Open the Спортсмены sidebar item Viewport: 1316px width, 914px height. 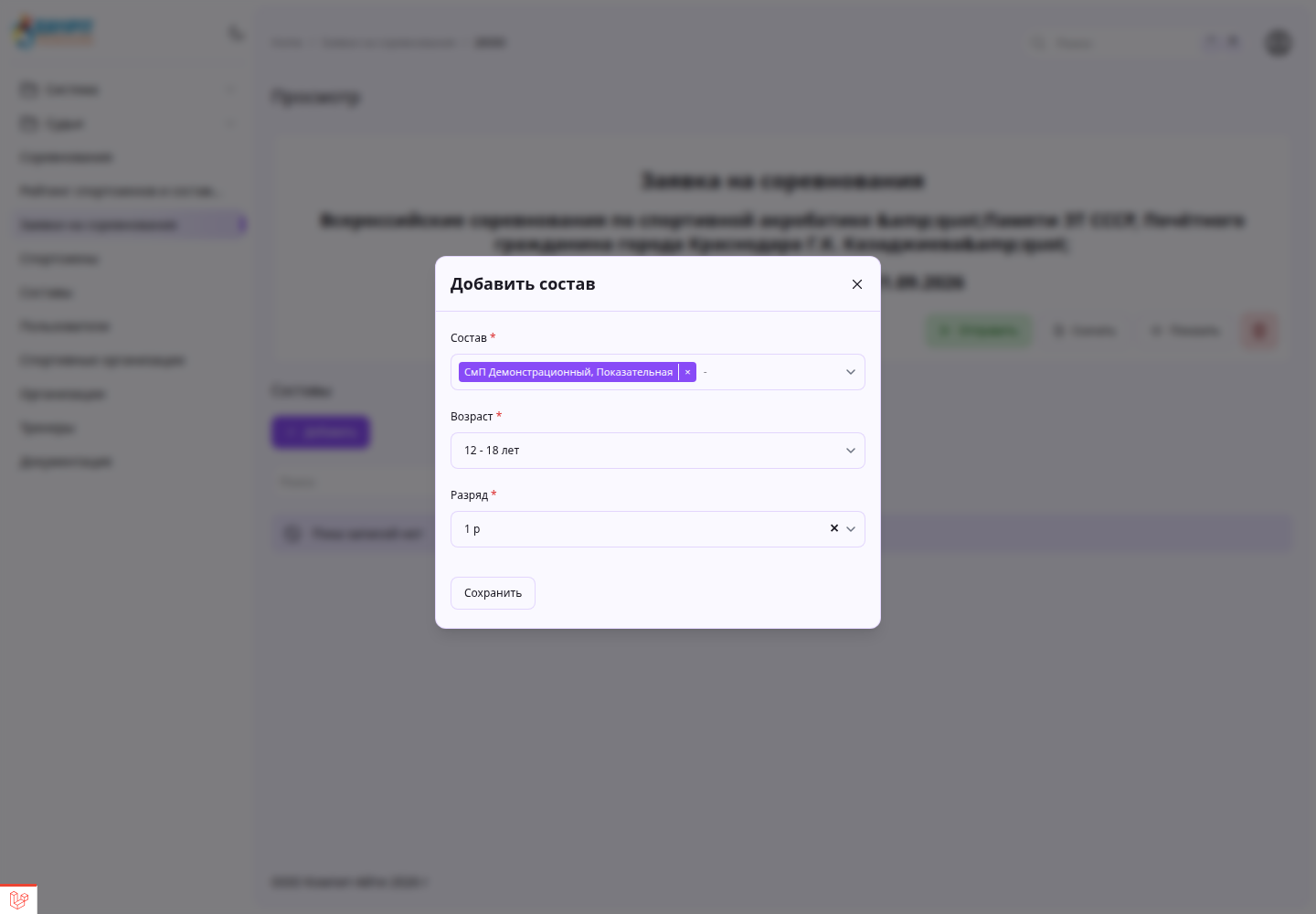60,259
